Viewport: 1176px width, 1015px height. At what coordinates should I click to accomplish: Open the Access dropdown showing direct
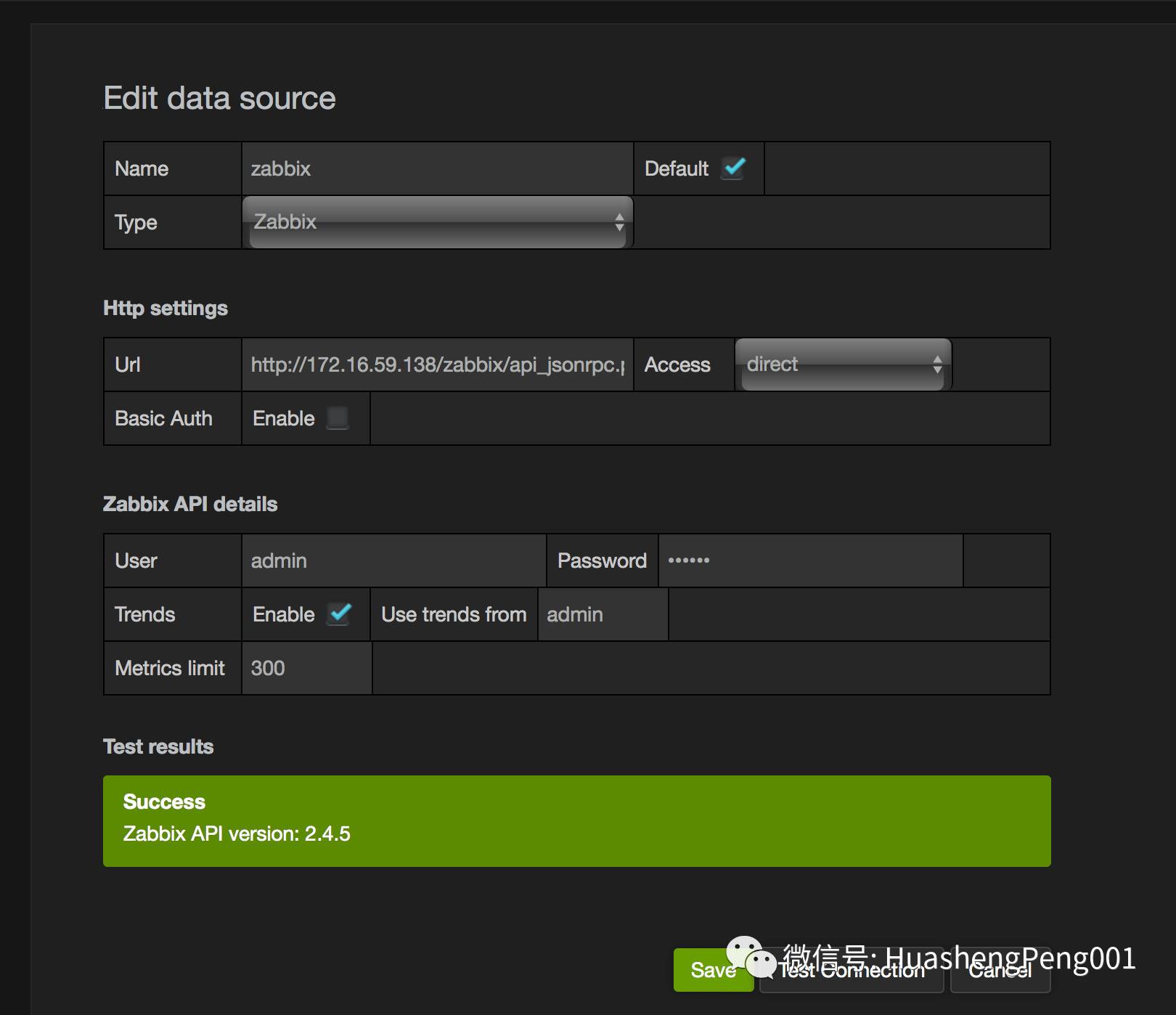pos(843,364)
